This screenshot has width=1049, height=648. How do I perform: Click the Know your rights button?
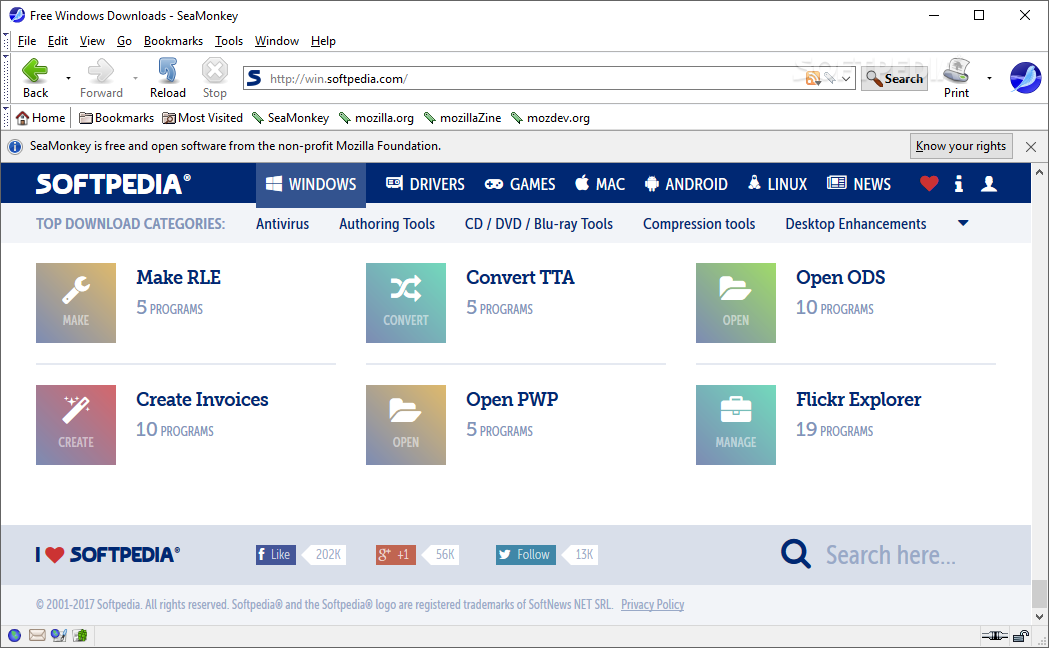click(961, 146)
